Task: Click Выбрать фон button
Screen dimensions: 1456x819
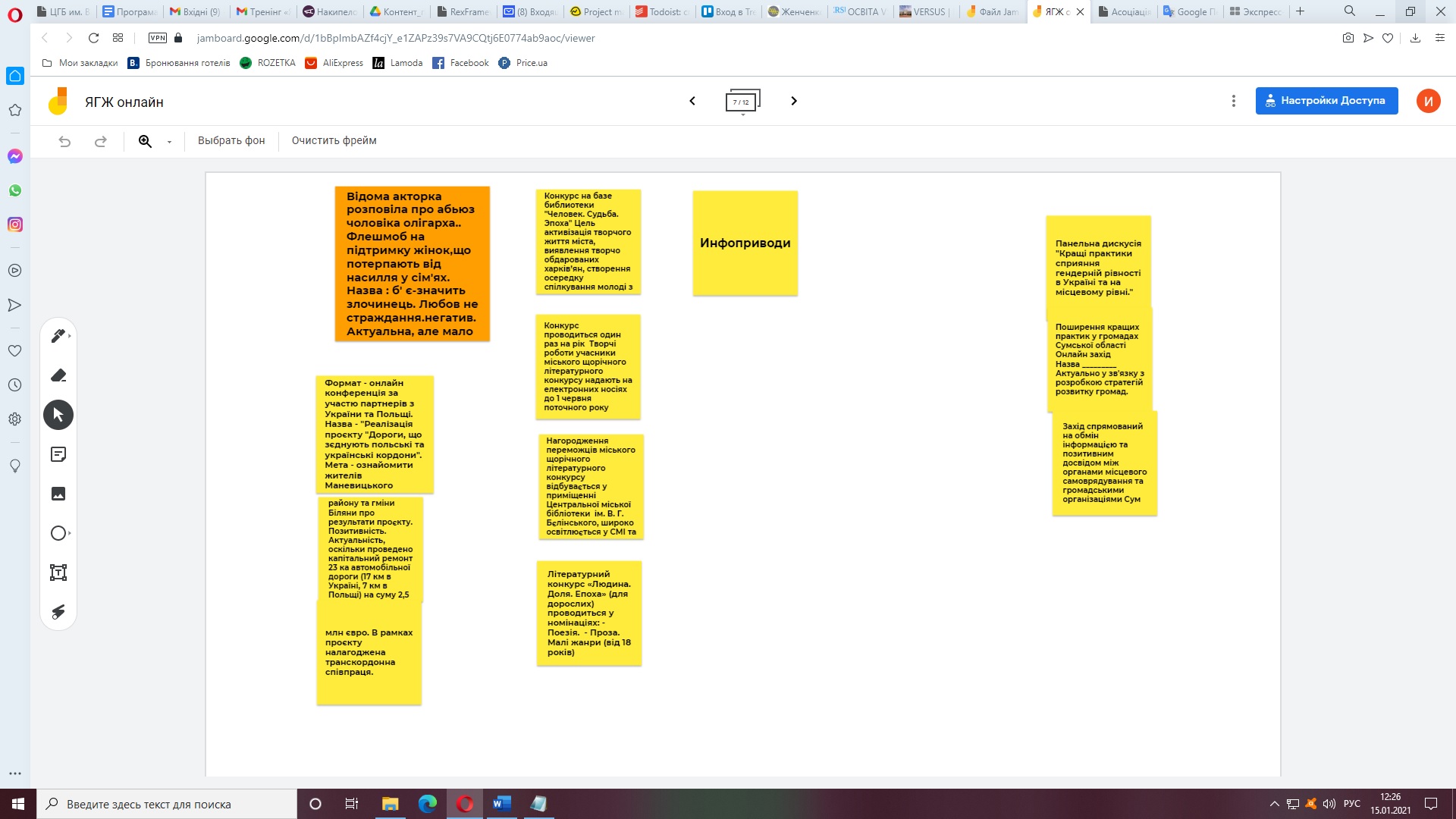Action: [231, 140]
